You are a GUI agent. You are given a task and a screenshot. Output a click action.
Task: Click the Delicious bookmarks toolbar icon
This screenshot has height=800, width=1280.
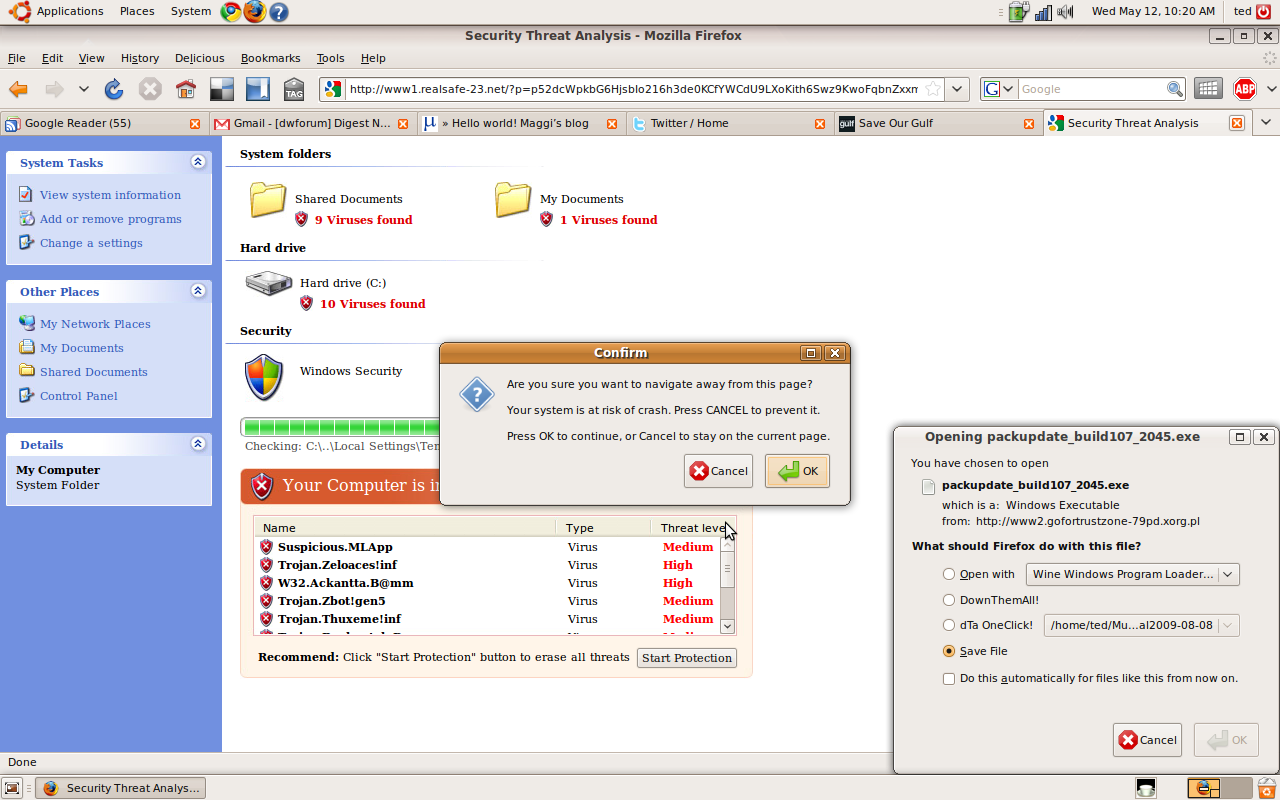coord(222,89)
